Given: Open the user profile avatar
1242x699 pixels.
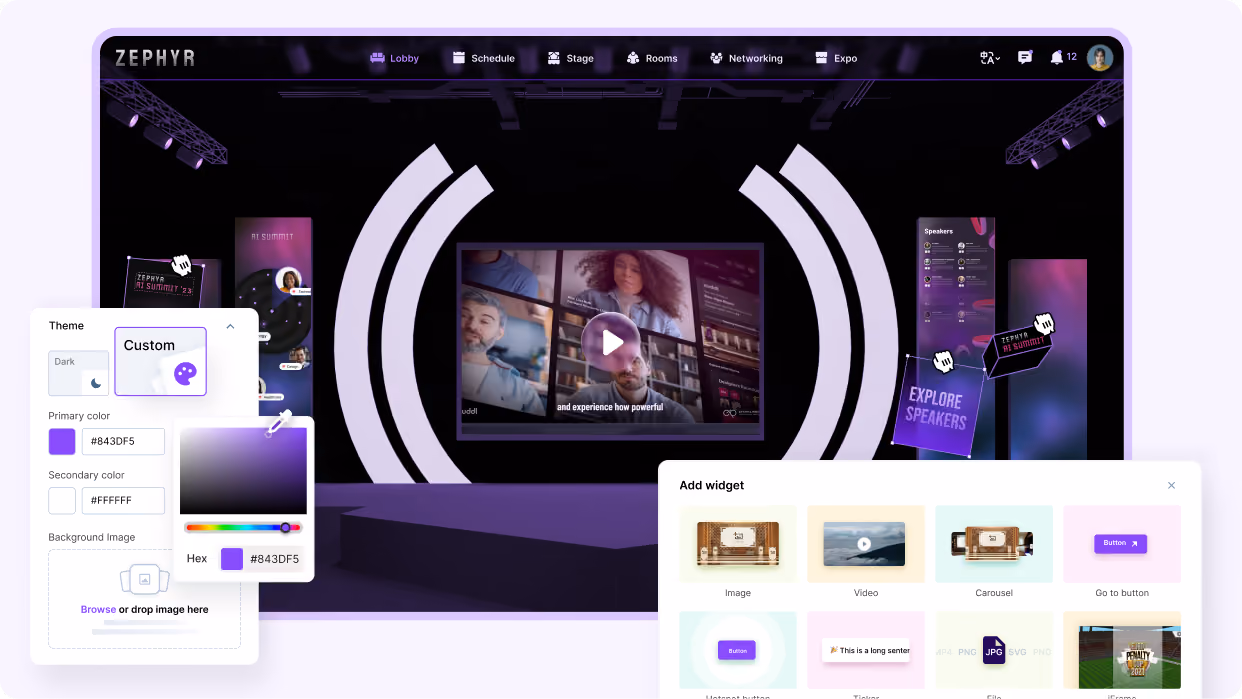Looking at the screenshot, I should pos(1100,58).
